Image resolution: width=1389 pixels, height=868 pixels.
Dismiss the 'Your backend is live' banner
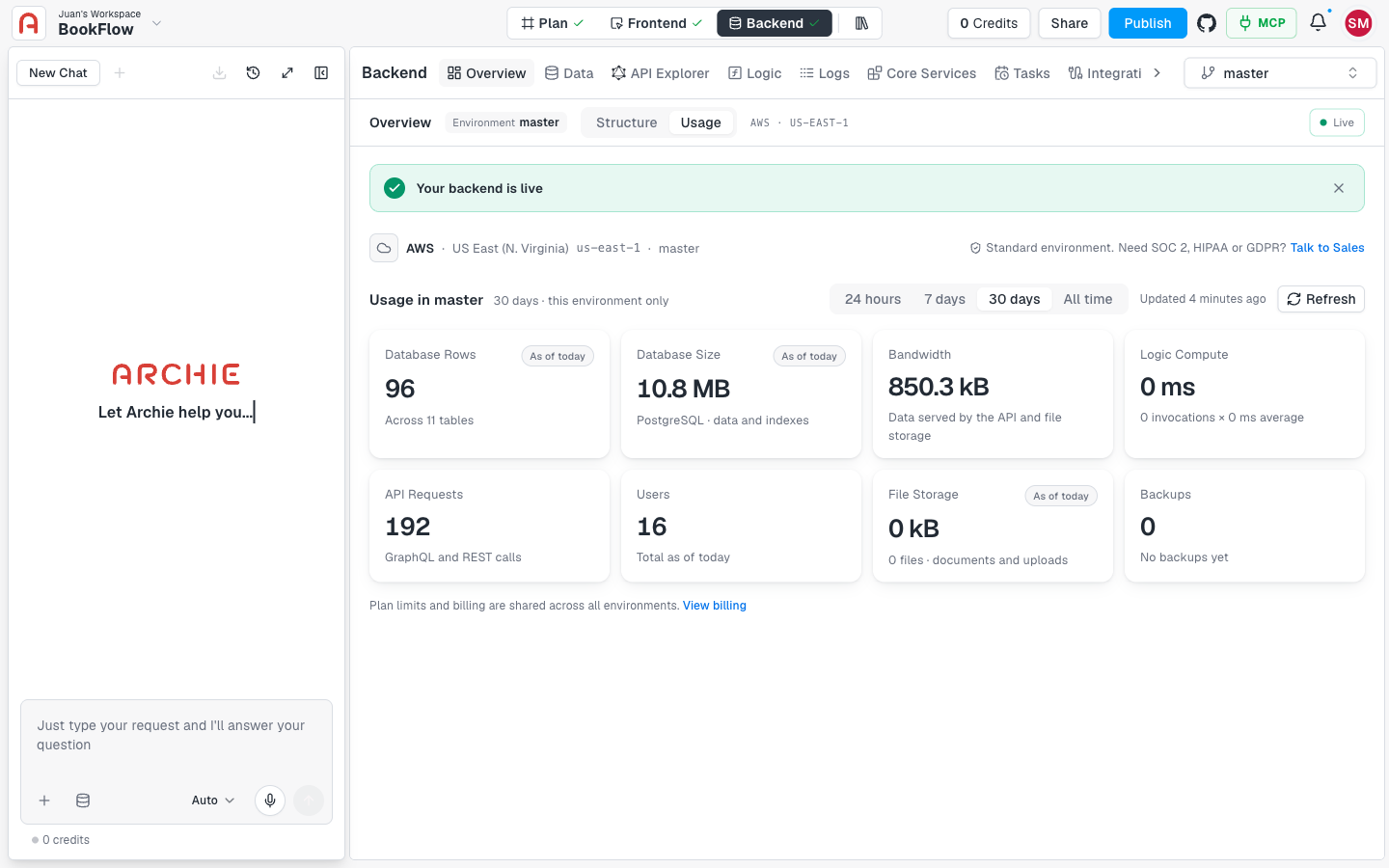click(x=1339, y=188)
